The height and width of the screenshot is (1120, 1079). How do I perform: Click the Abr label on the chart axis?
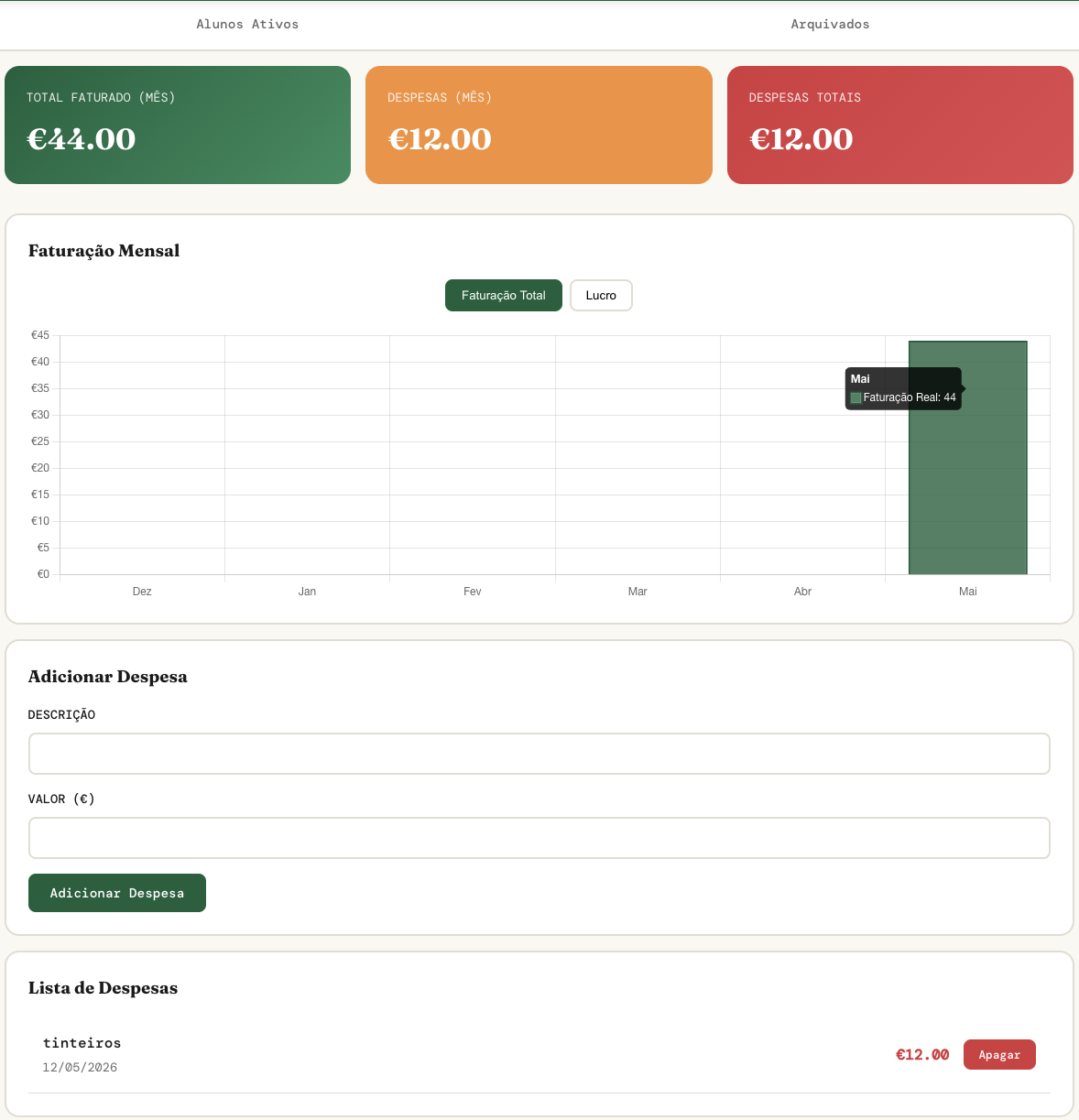click(802, 592)
